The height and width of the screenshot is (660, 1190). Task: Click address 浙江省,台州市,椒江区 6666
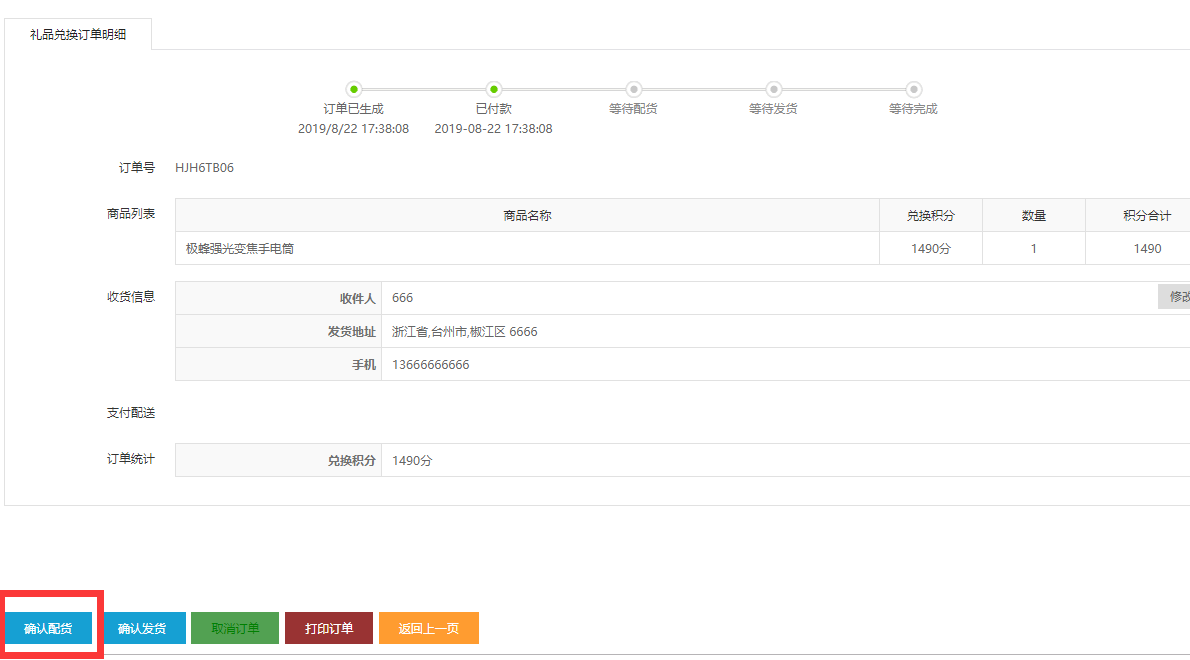click(x=464, y=332)
